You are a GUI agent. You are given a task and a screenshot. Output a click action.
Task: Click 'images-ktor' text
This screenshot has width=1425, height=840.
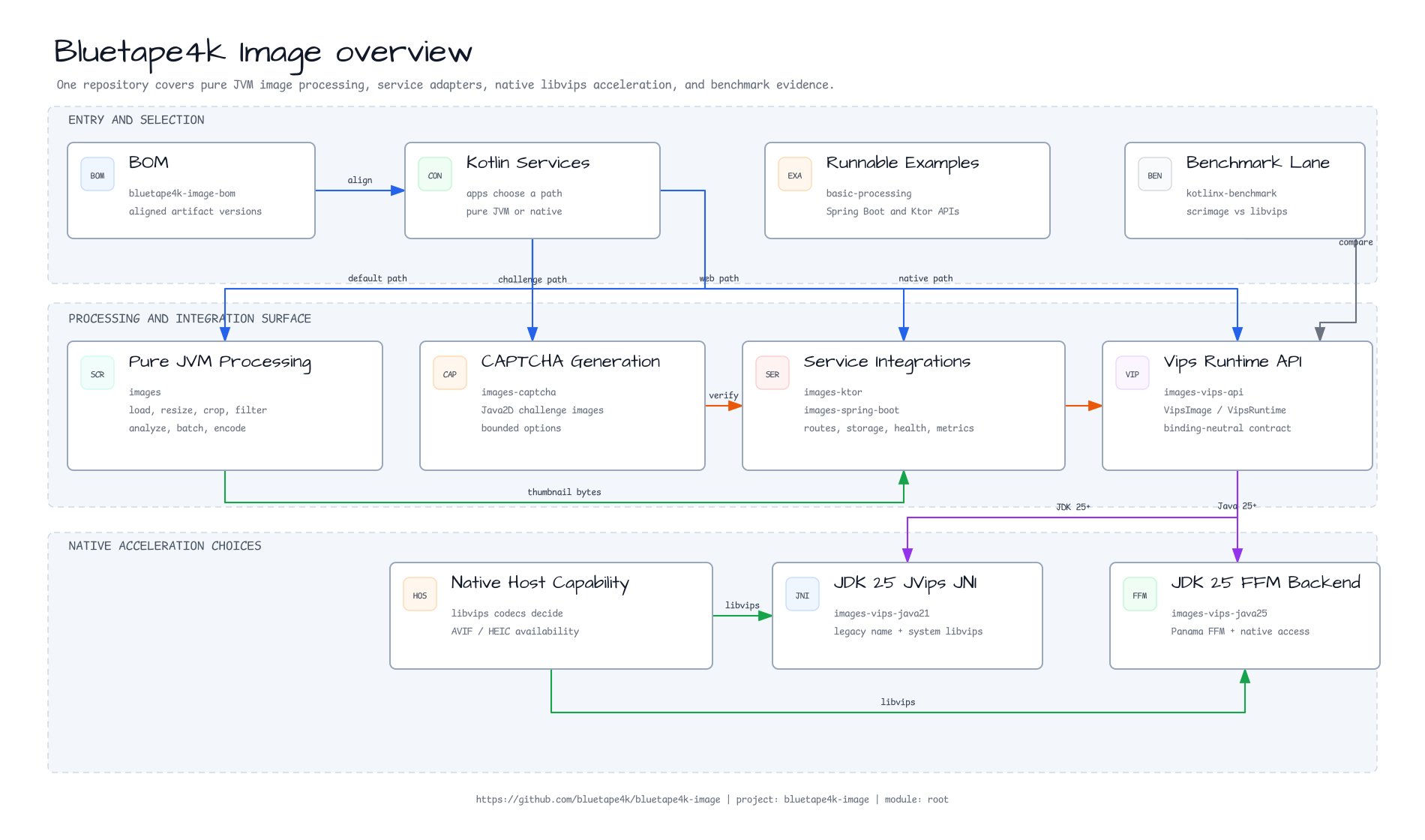tap(832, 392)
